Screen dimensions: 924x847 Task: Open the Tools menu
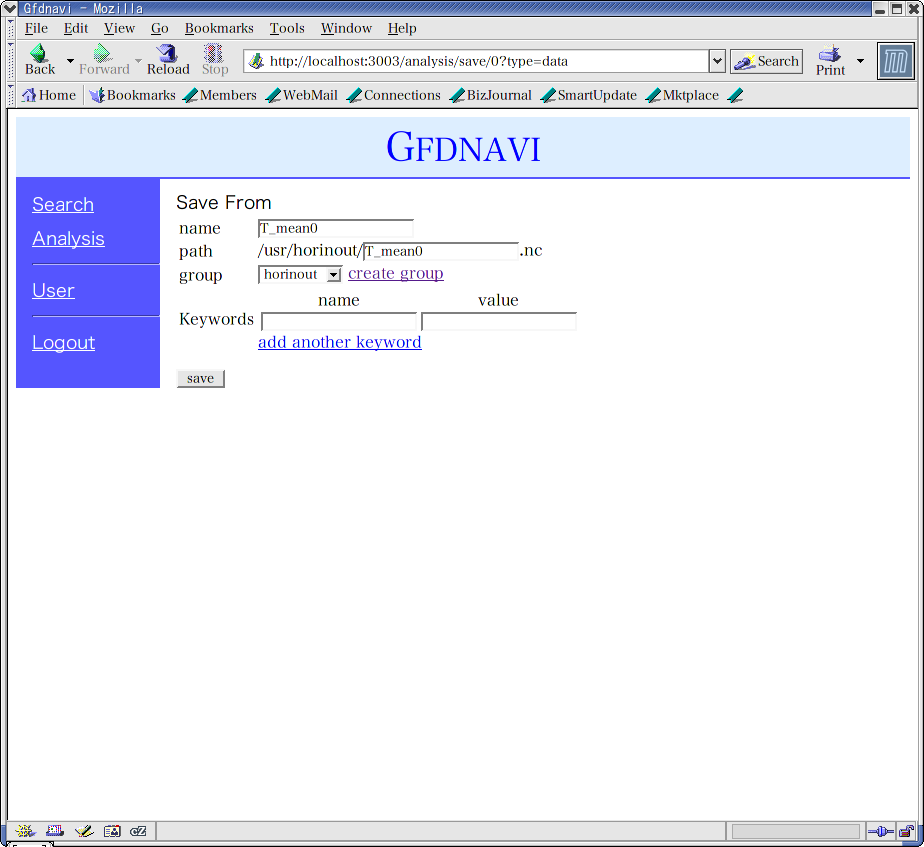(287, 28)
